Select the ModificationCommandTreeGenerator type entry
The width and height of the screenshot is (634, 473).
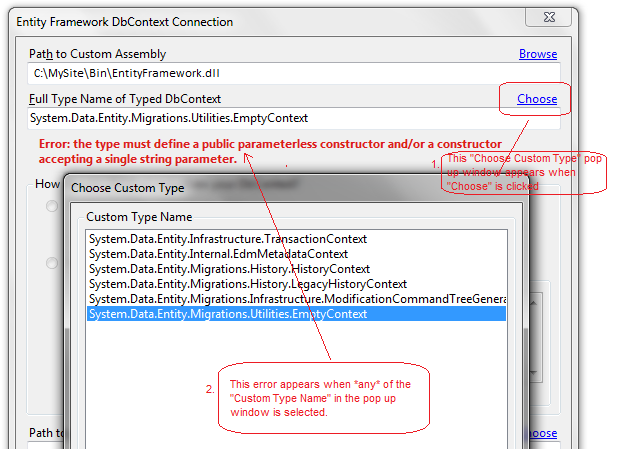[296, 299]
